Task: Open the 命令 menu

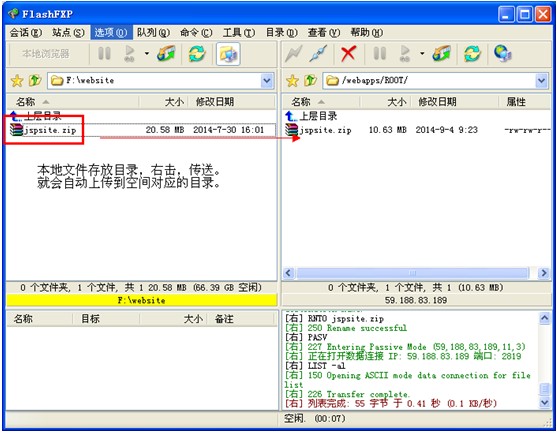Action: coord(196,33)
